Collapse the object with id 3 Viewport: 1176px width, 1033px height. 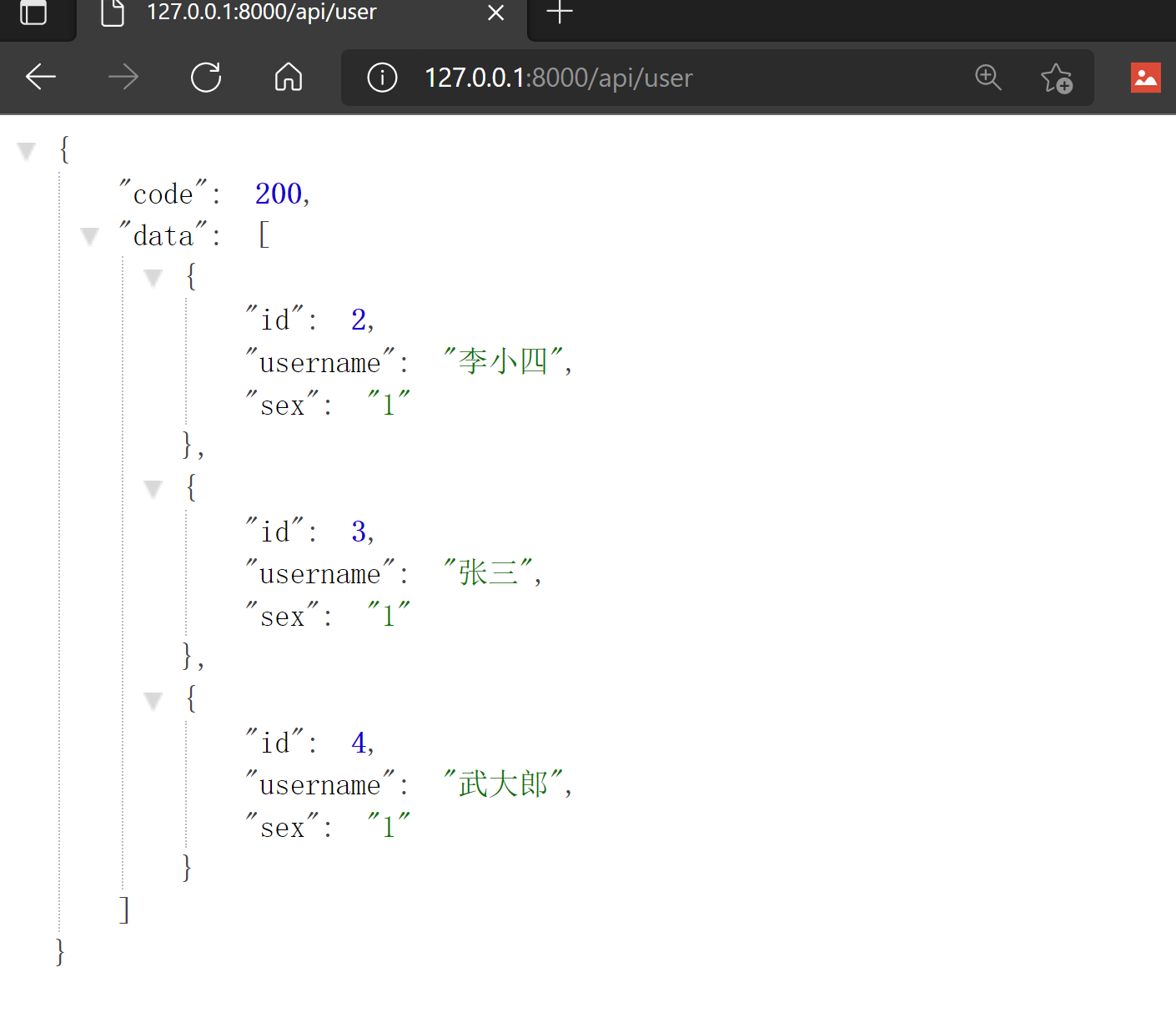(153, 489)
